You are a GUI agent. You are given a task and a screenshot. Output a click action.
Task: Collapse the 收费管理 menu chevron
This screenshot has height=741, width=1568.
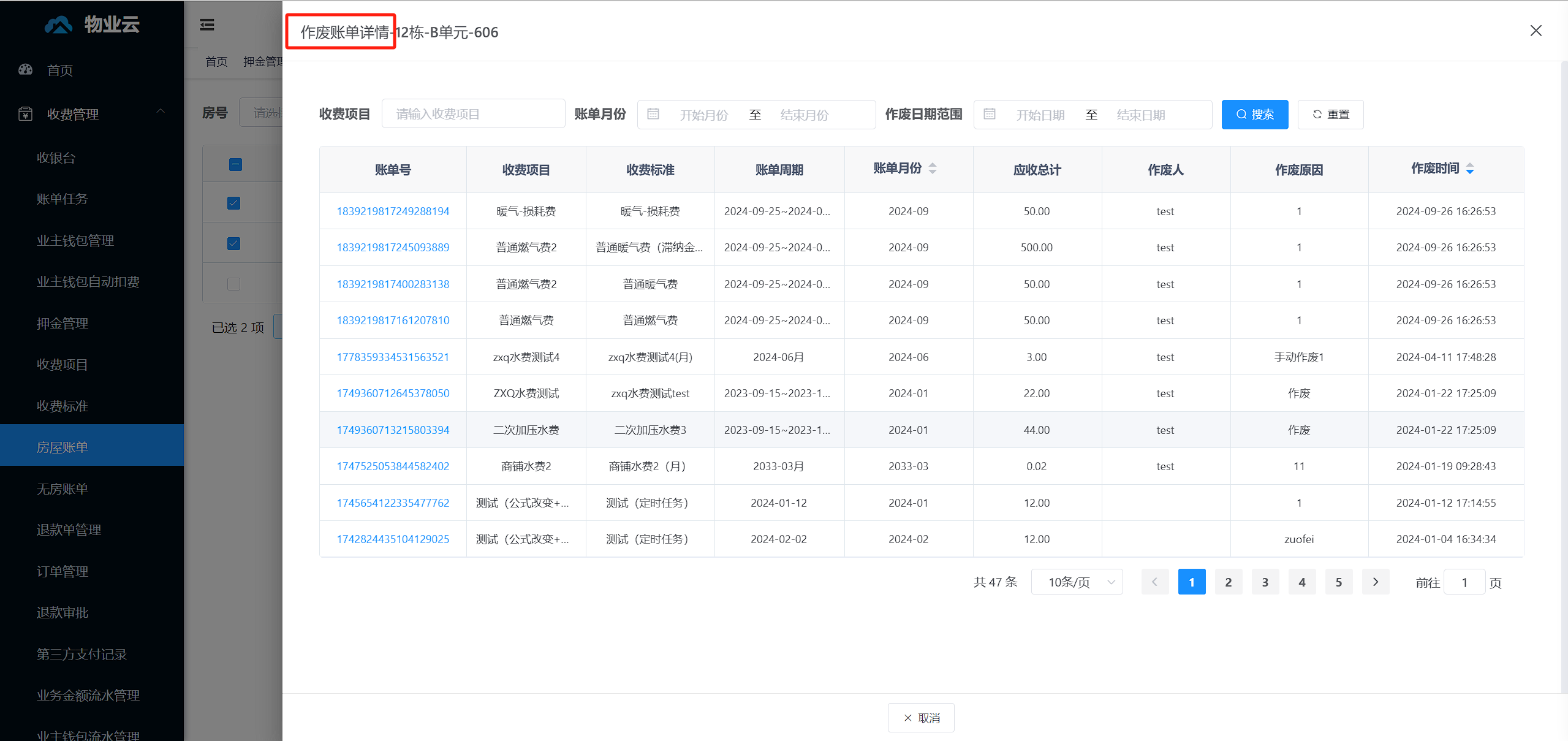pyautogui.click(x=161, y=112)
